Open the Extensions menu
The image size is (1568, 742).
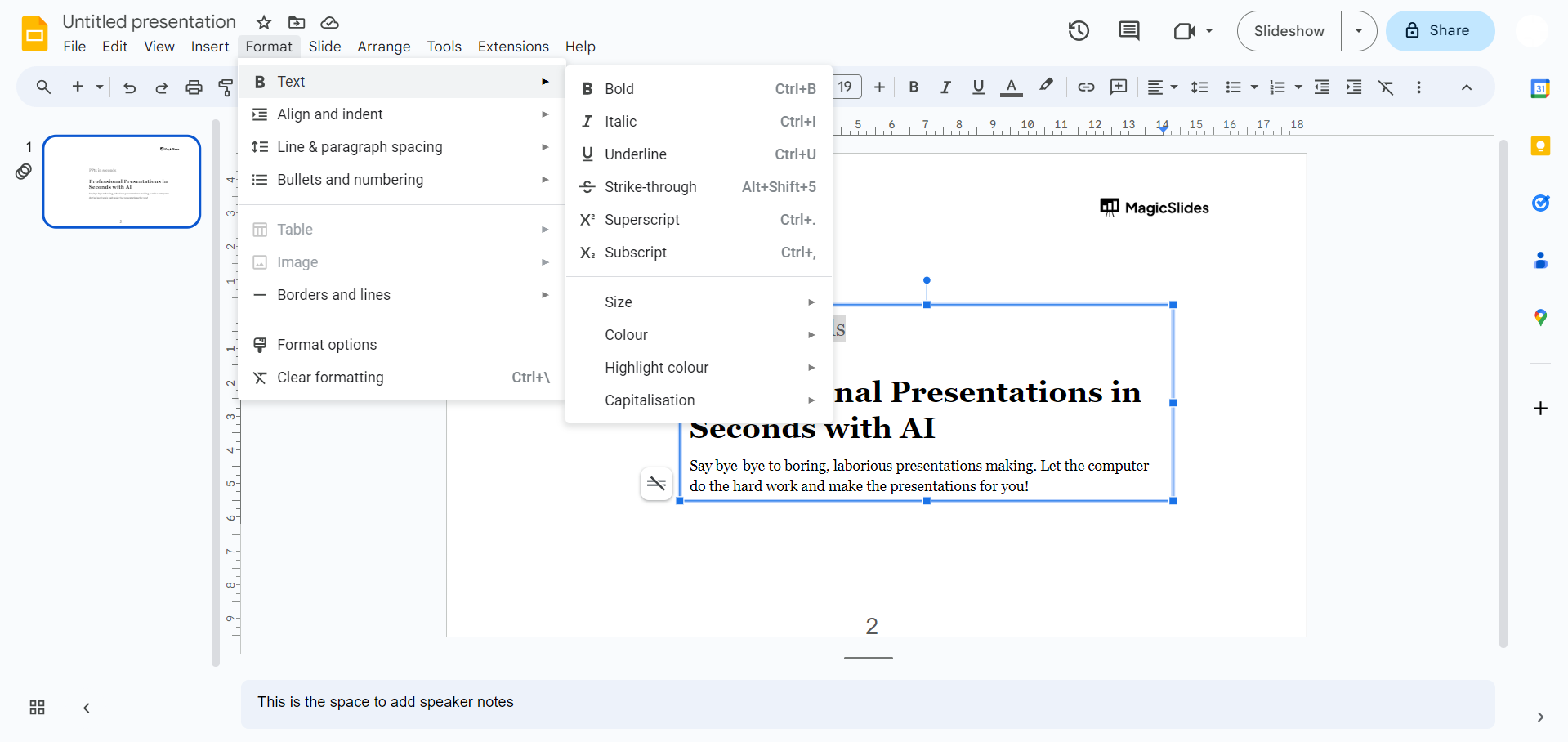coord(513,47)
